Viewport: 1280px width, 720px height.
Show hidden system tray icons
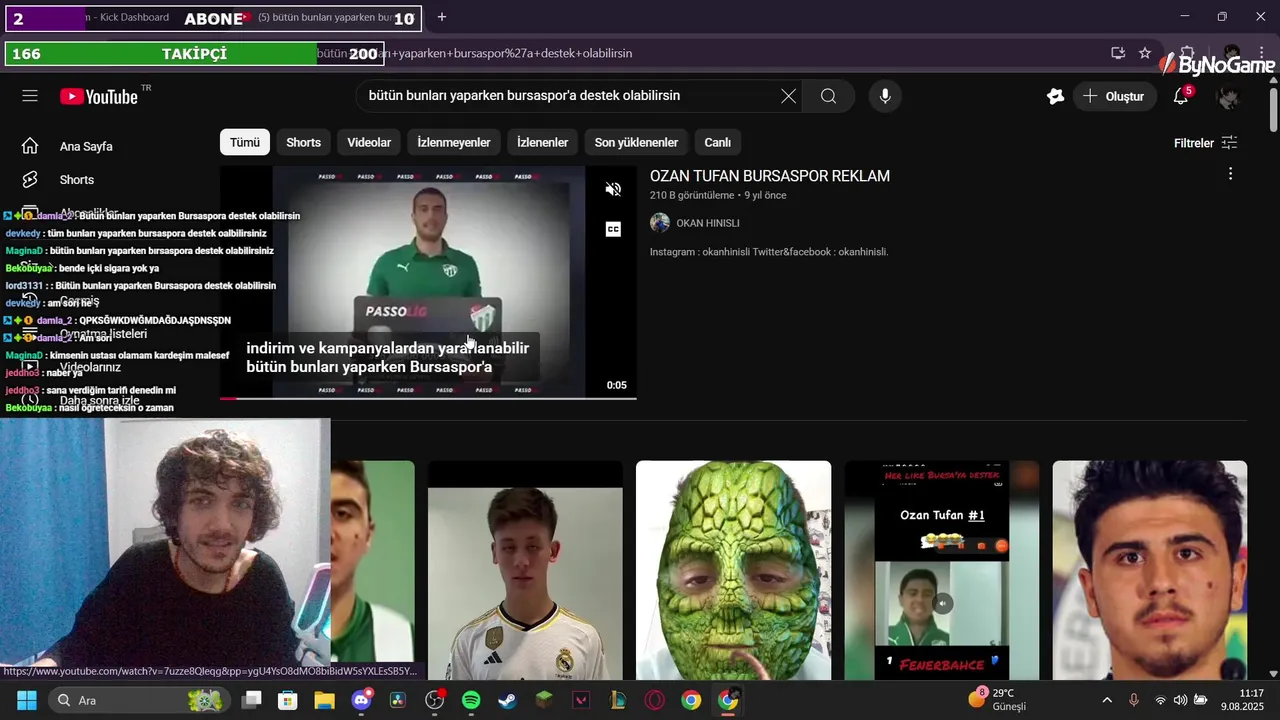1107,700
